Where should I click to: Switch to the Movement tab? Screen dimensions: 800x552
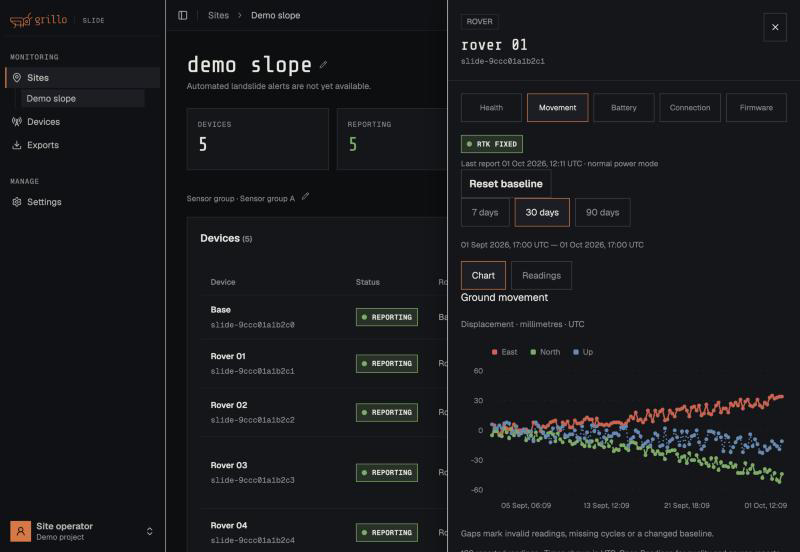[x=557, y=108]
